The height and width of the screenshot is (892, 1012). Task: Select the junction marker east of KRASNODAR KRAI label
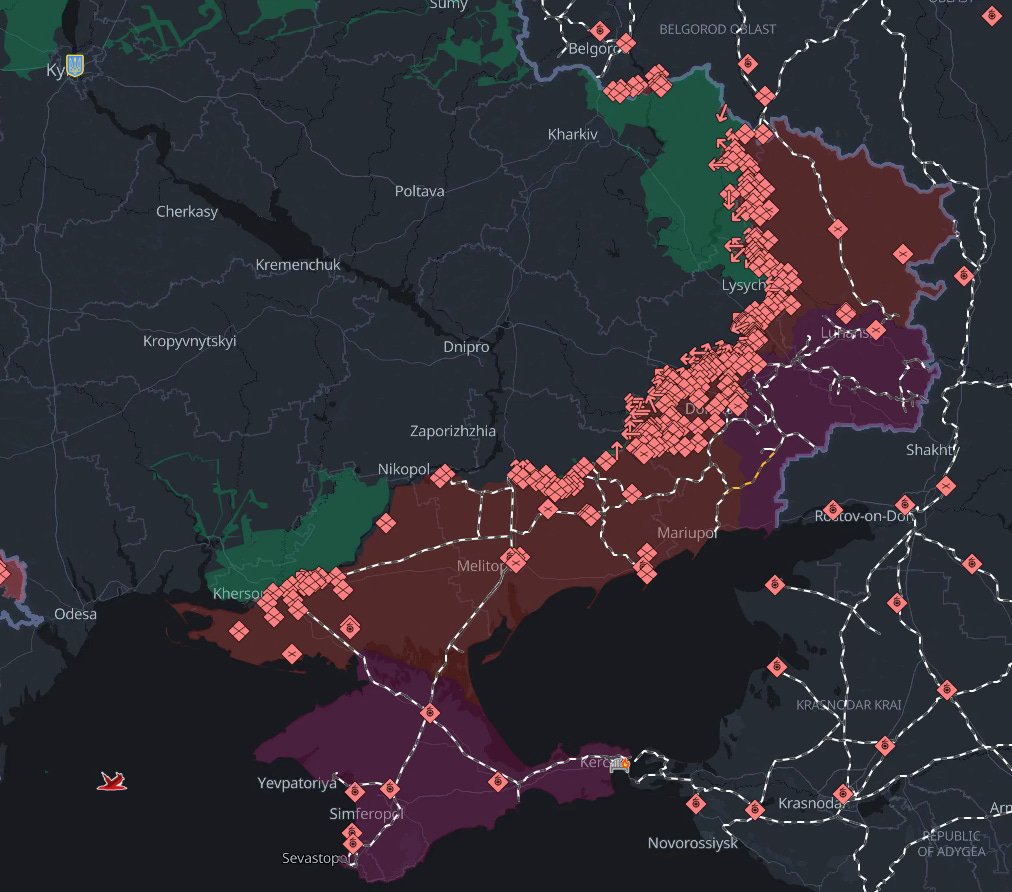click(x=947, y=689)
